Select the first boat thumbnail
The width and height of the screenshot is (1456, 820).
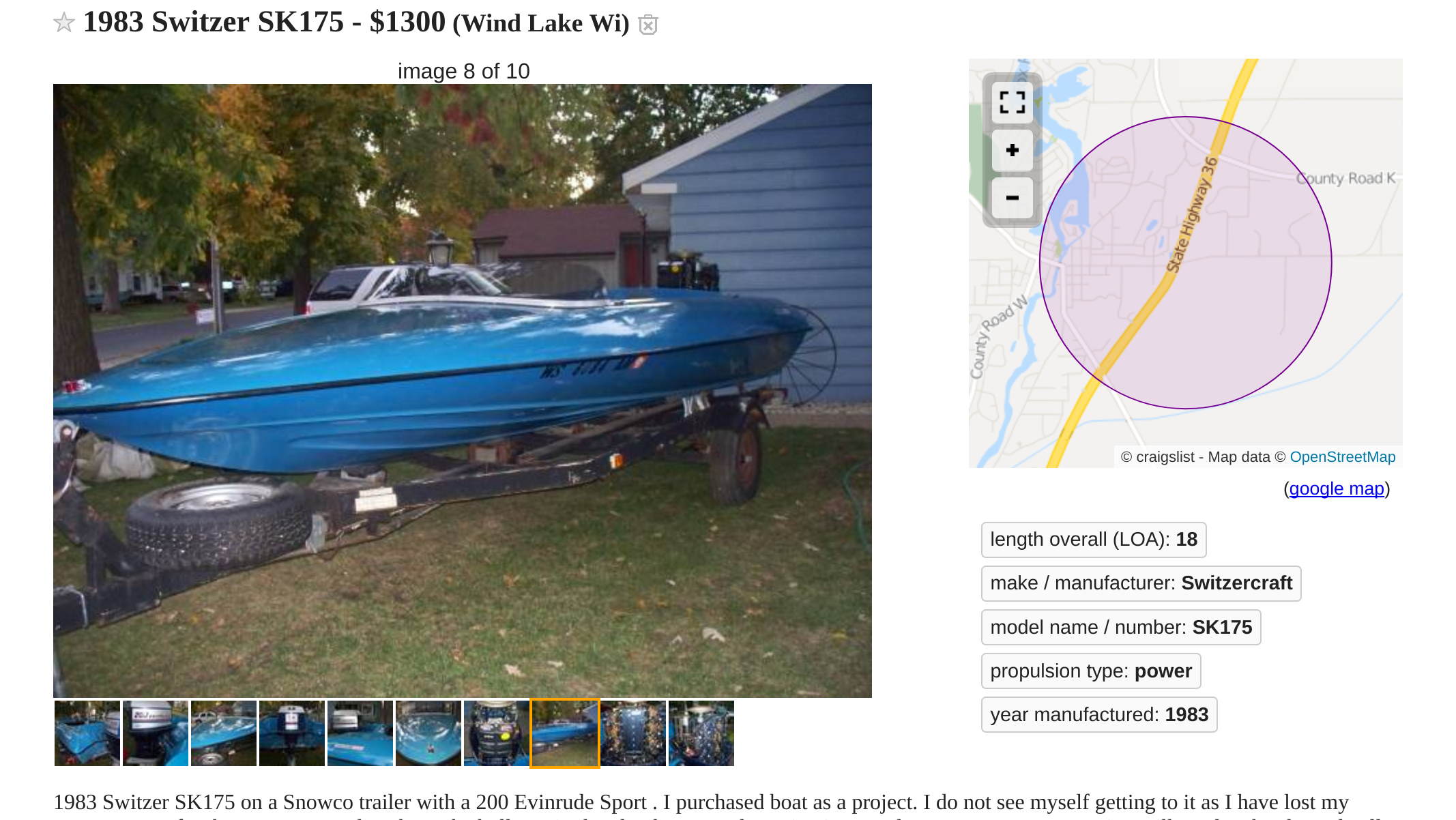tap(87, 733)
